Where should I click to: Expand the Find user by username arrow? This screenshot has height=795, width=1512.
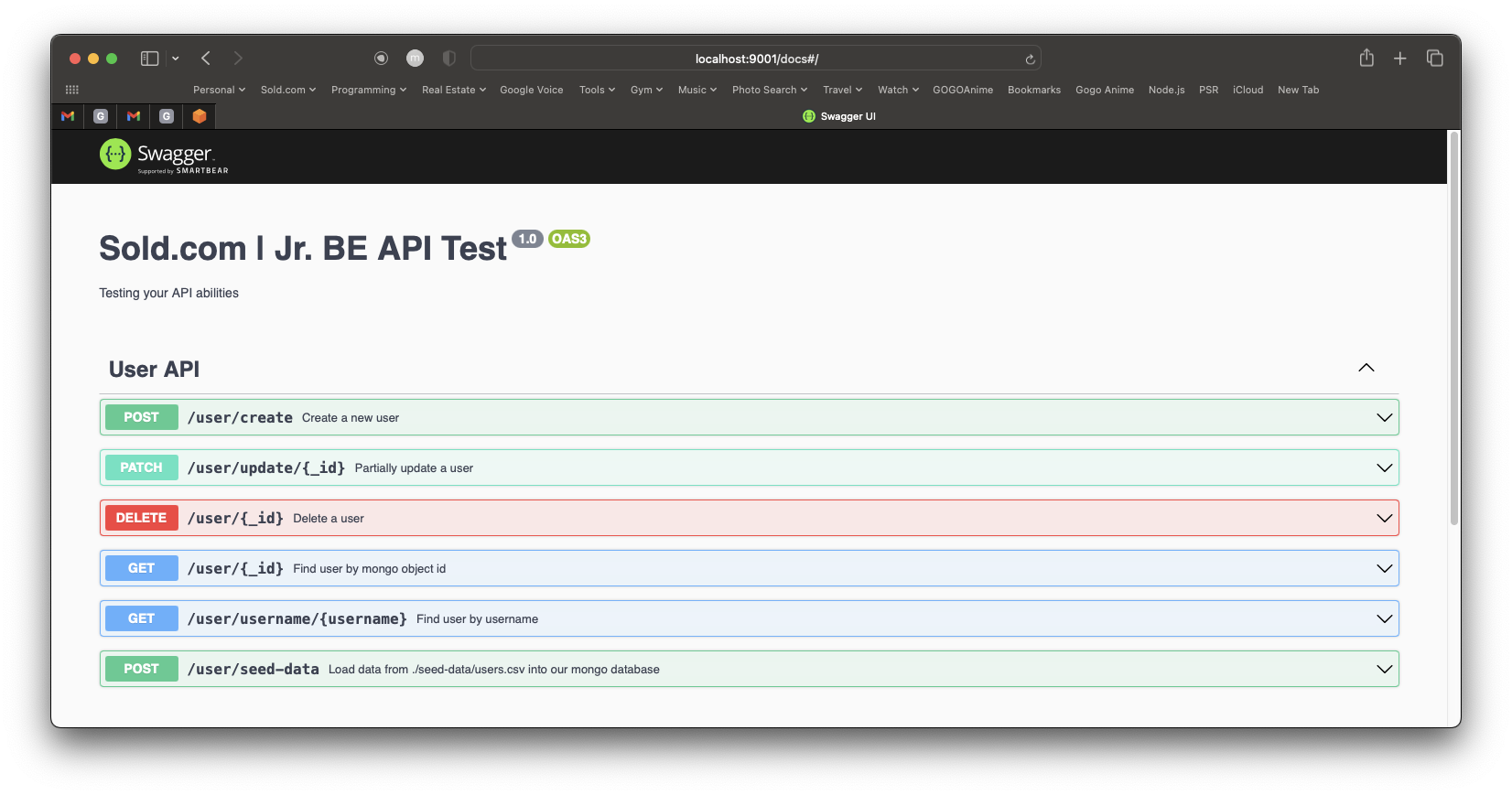coord(1385,618)
